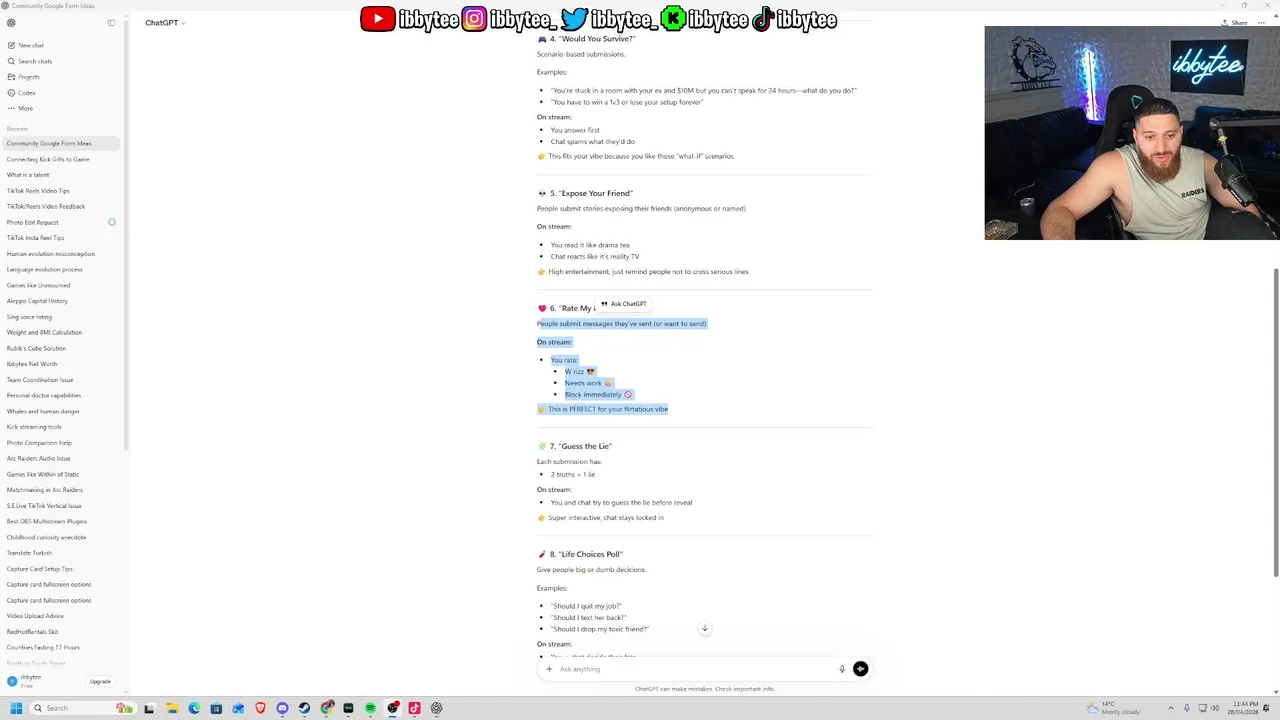Click the "5. Expose Your Friend" heading
The image size is (1280, 720).
click(585, 193)
